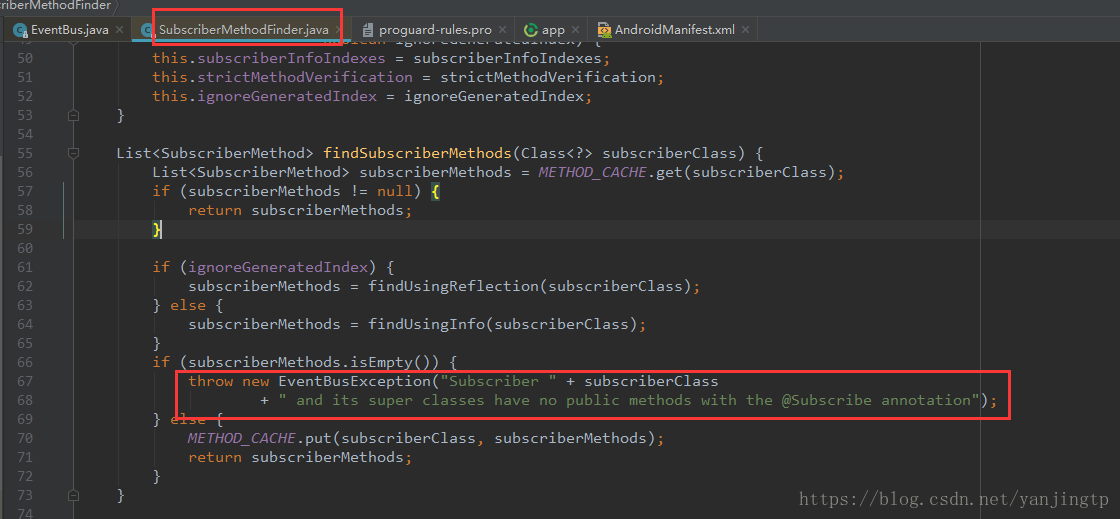Close the EventBus.java tab
Screen dimensions: 1120x519
(119, 30)
